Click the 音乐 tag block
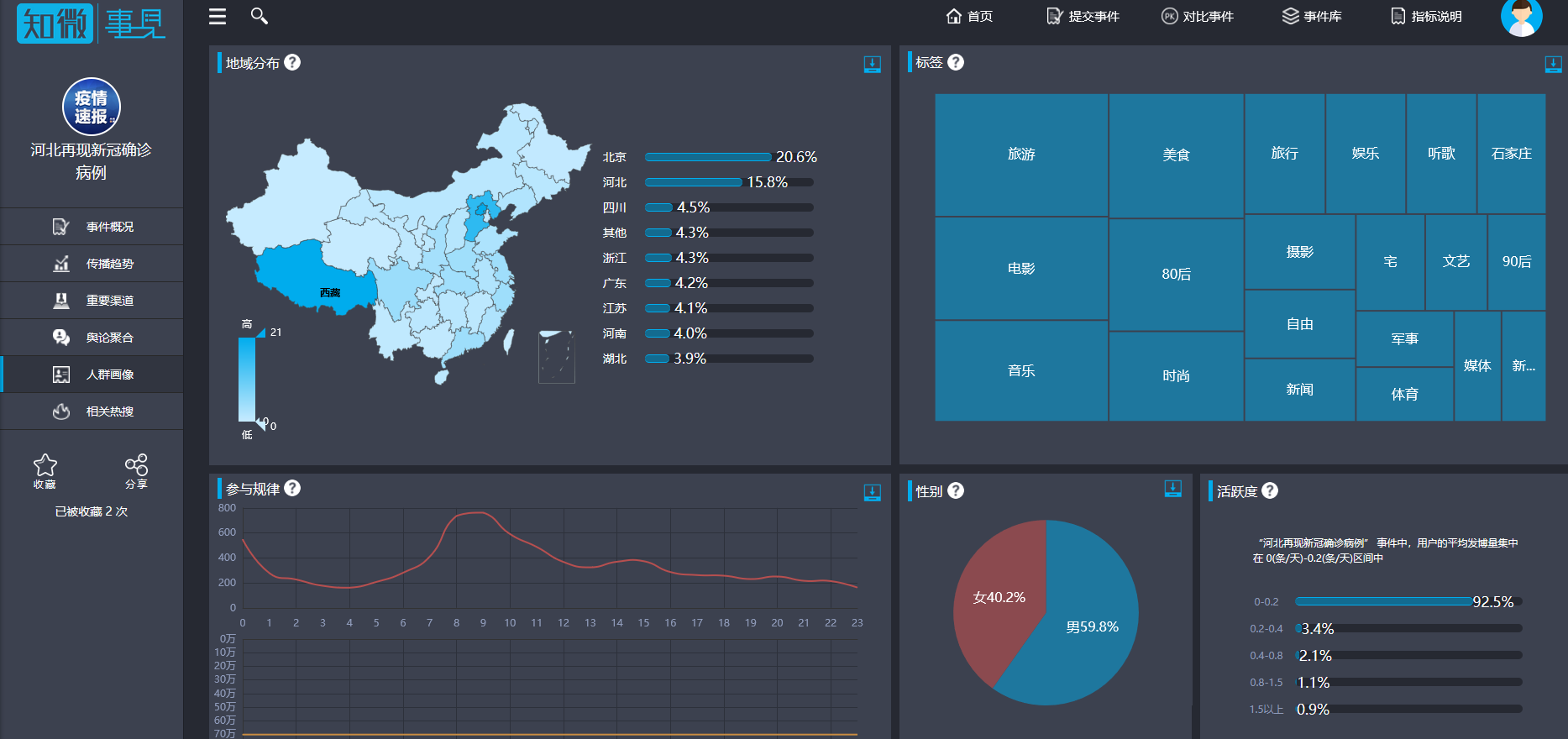 pos(1021,370)
